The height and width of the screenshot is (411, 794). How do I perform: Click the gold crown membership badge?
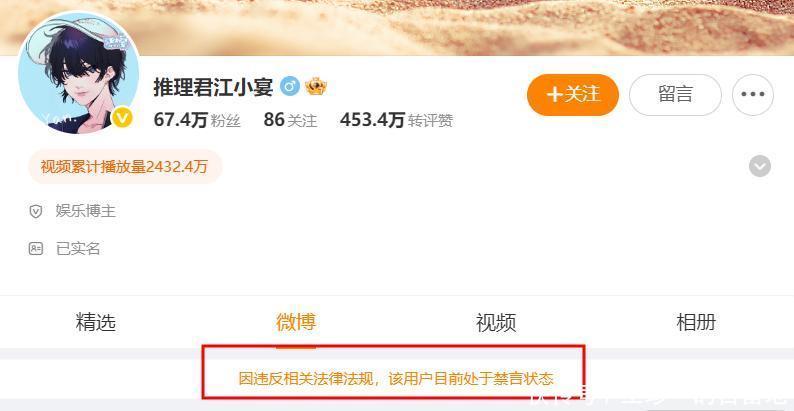(x=316, y=87)
